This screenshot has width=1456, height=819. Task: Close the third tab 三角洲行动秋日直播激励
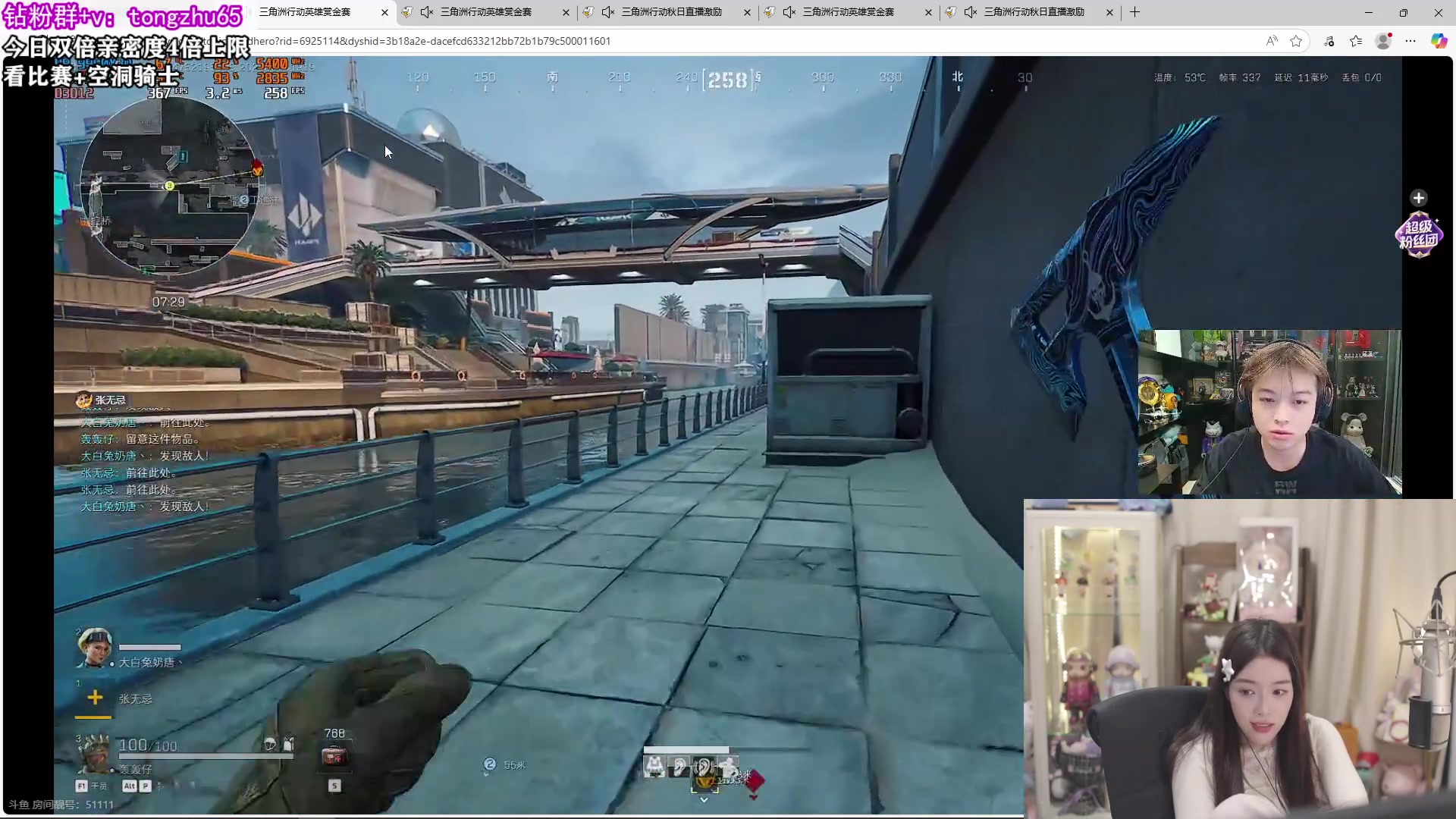click(747, 12)
